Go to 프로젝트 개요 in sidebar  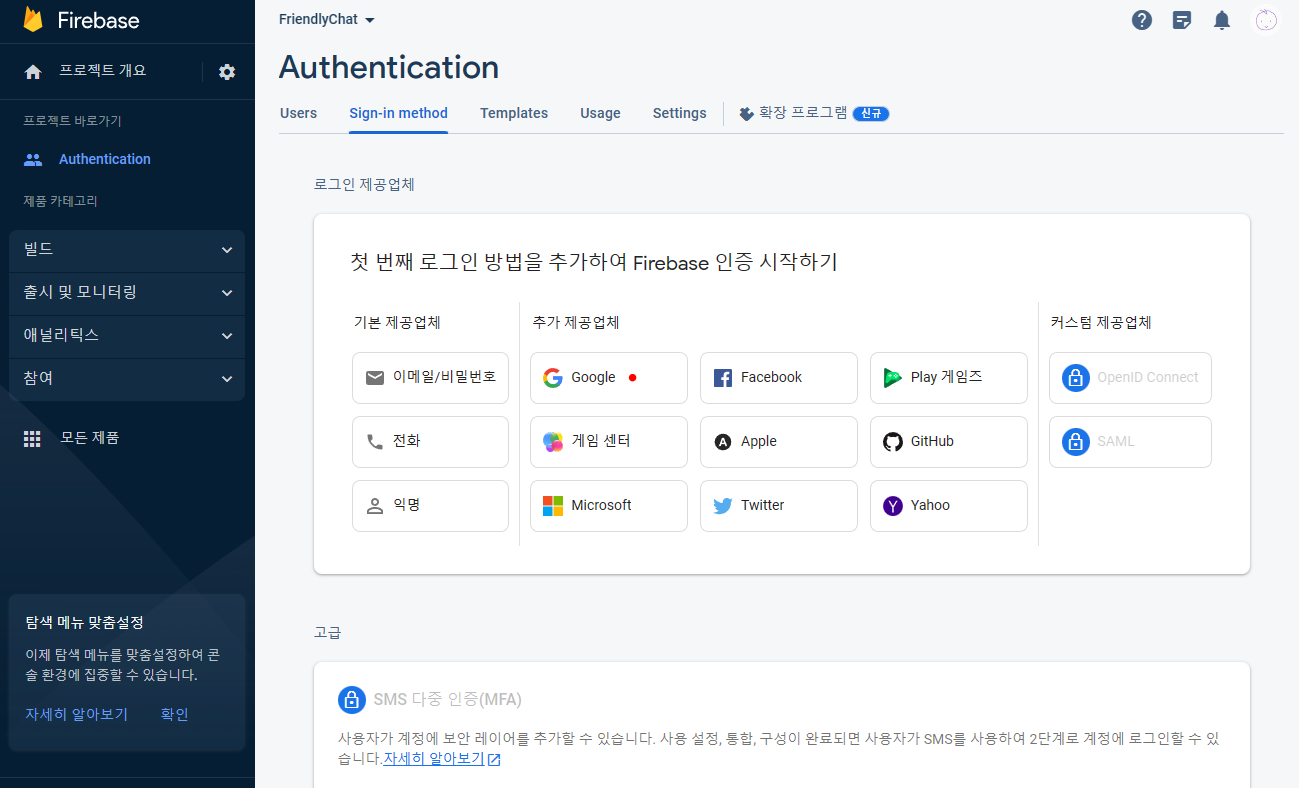pos(102,71)
